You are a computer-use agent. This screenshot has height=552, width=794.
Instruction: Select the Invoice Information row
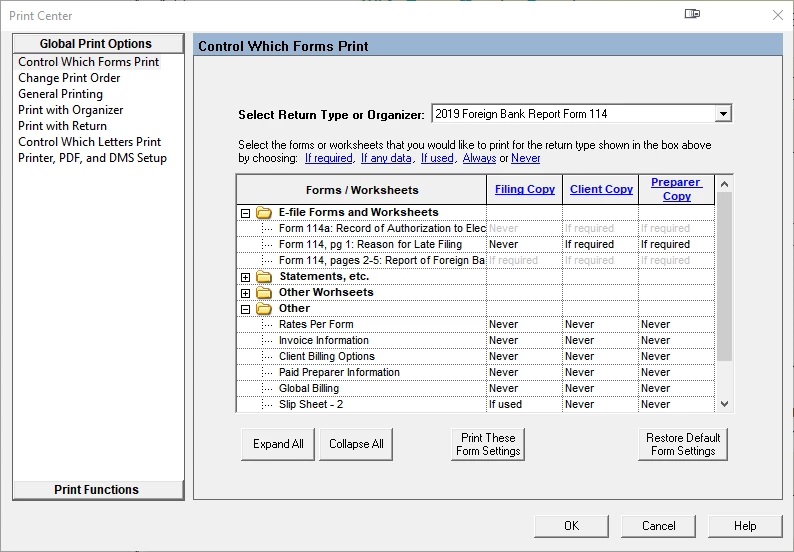pos(475,340)
